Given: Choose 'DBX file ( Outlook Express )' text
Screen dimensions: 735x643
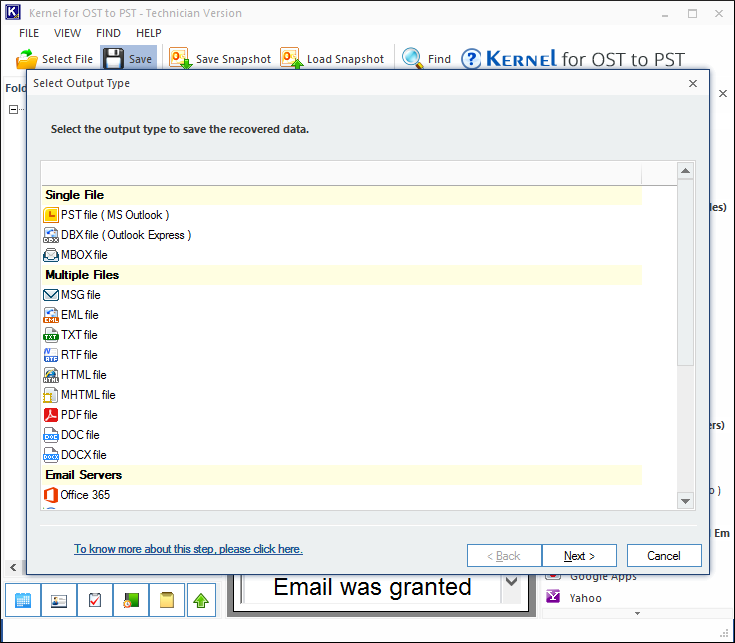Looking at the screenshot, I should (126, 235).
